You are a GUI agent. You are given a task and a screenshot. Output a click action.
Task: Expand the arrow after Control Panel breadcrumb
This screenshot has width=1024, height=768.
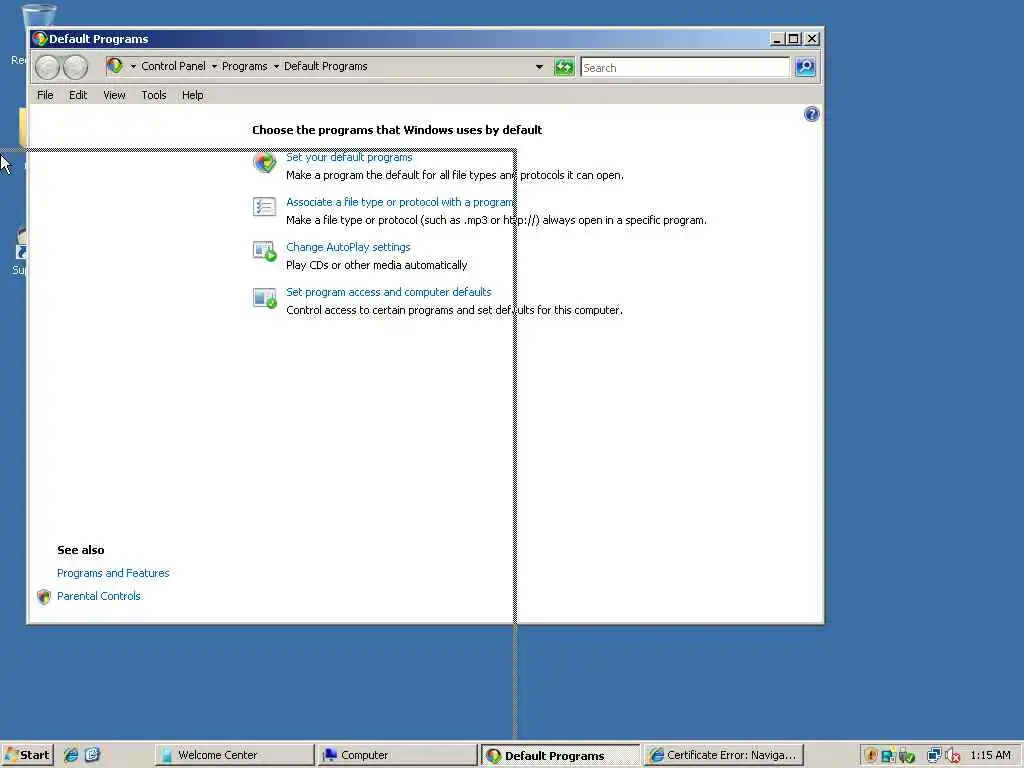(214, 67)
